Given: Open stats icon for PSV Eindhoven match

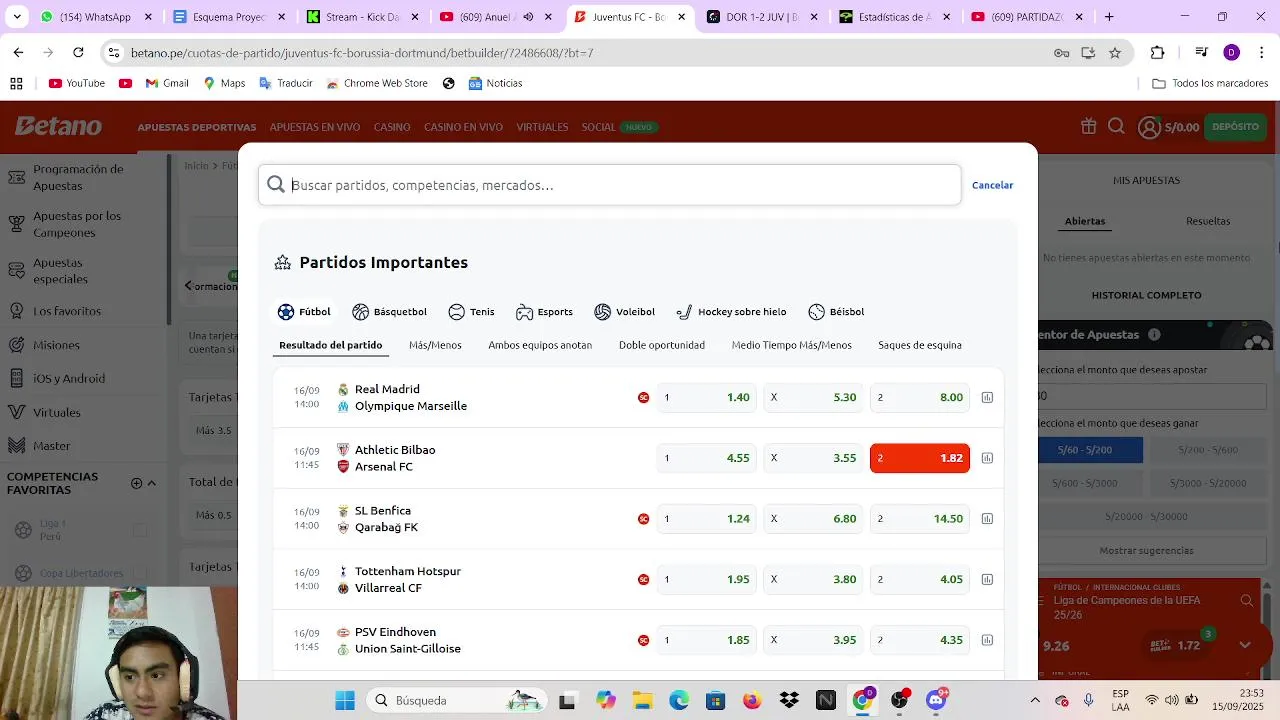Looking at the screenshot, I should [987, 640].
